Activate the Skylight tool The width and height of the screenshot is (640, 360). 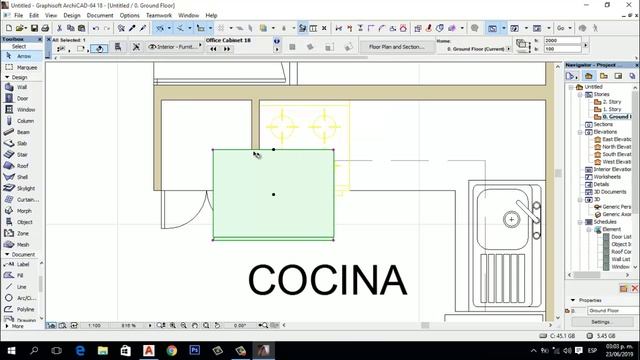pos(21,188)
